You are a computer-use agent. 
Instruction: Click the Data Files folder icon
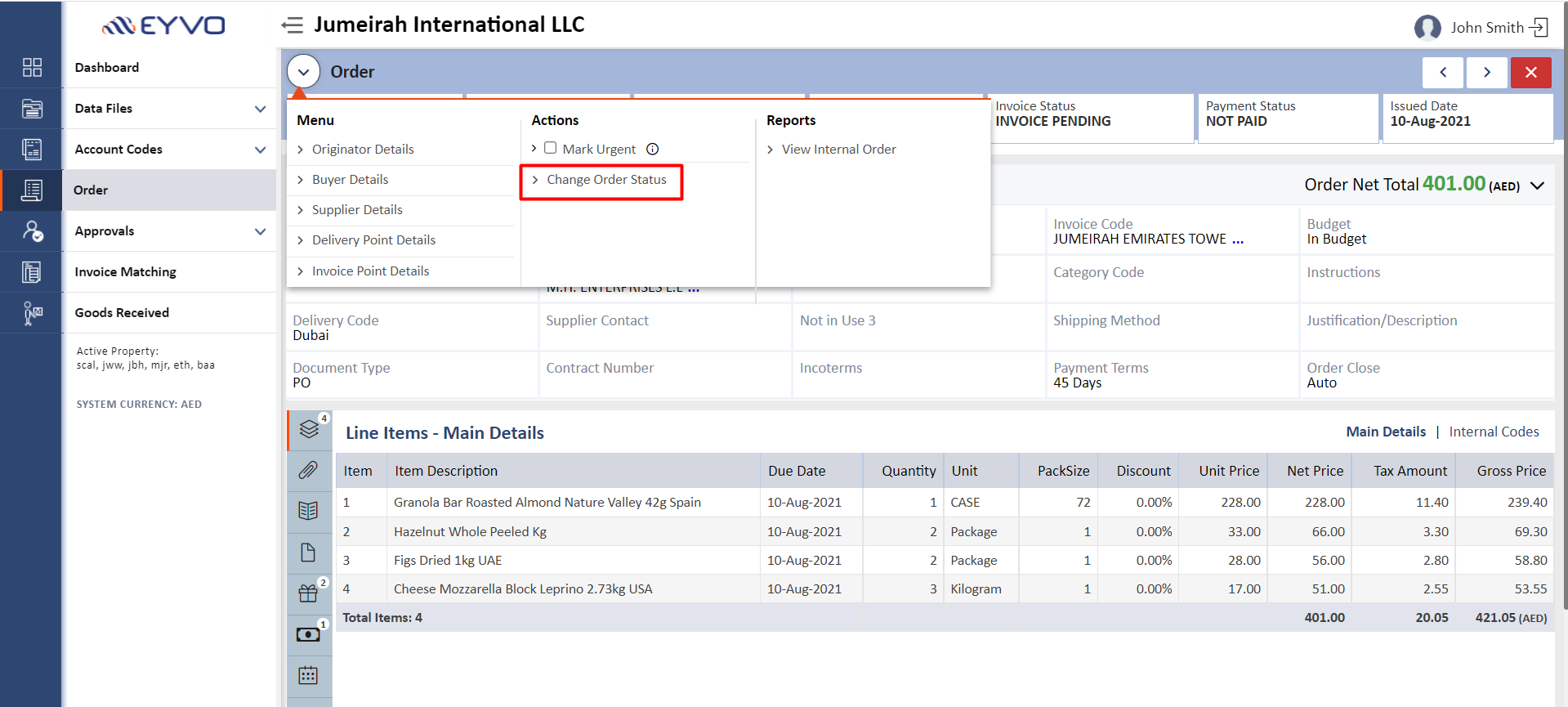click(x=32, y=108)
